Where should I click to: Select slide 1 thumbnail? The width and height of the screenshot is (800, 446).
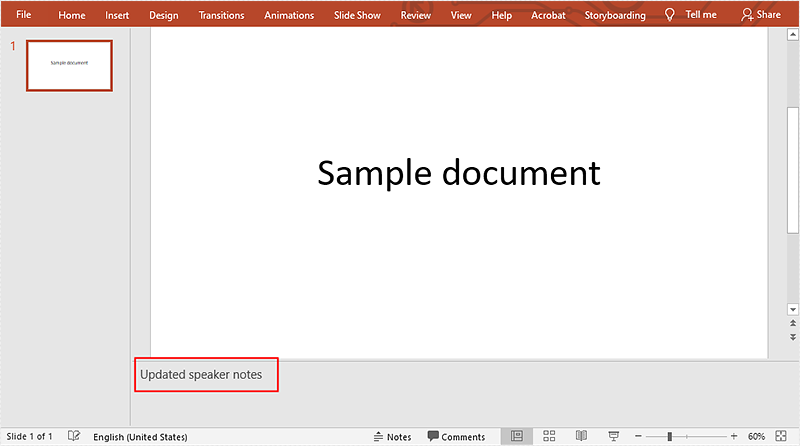pos(69,66)
